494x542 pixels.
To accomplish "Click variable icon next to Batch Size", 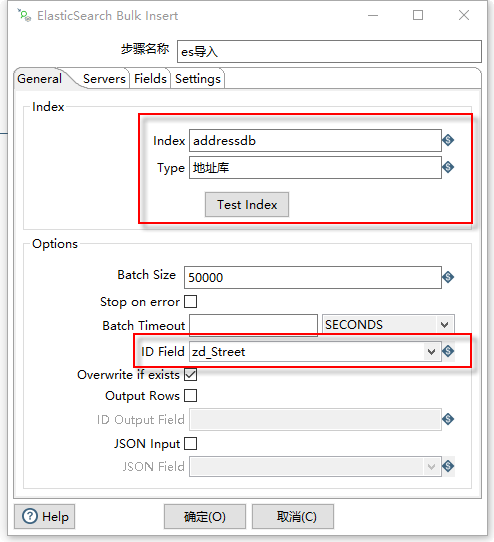I will point(448,277).
